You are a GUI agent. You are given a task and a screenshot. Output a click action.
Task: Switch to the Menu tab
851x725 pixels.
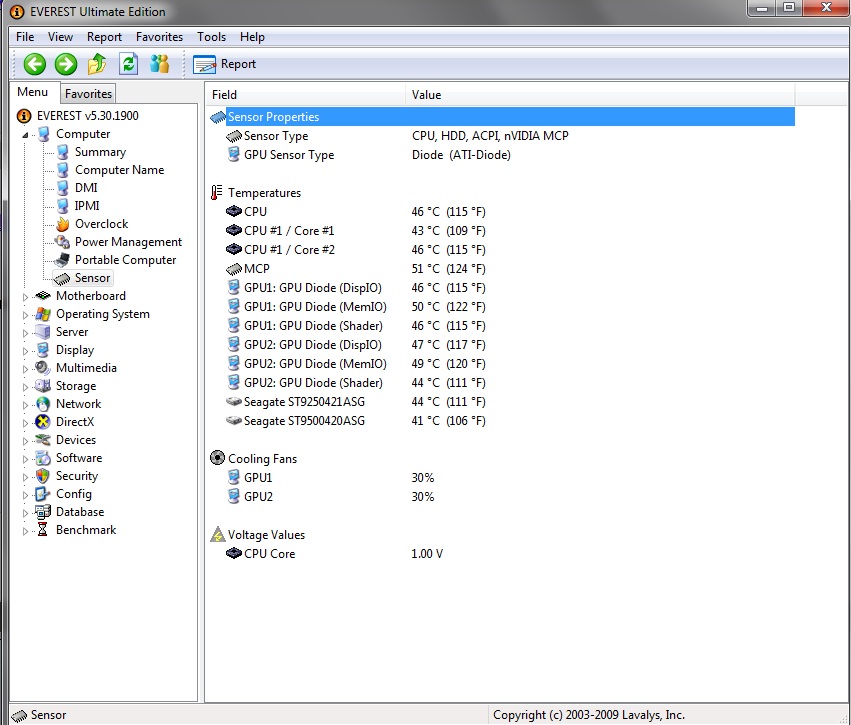[33, 92]
